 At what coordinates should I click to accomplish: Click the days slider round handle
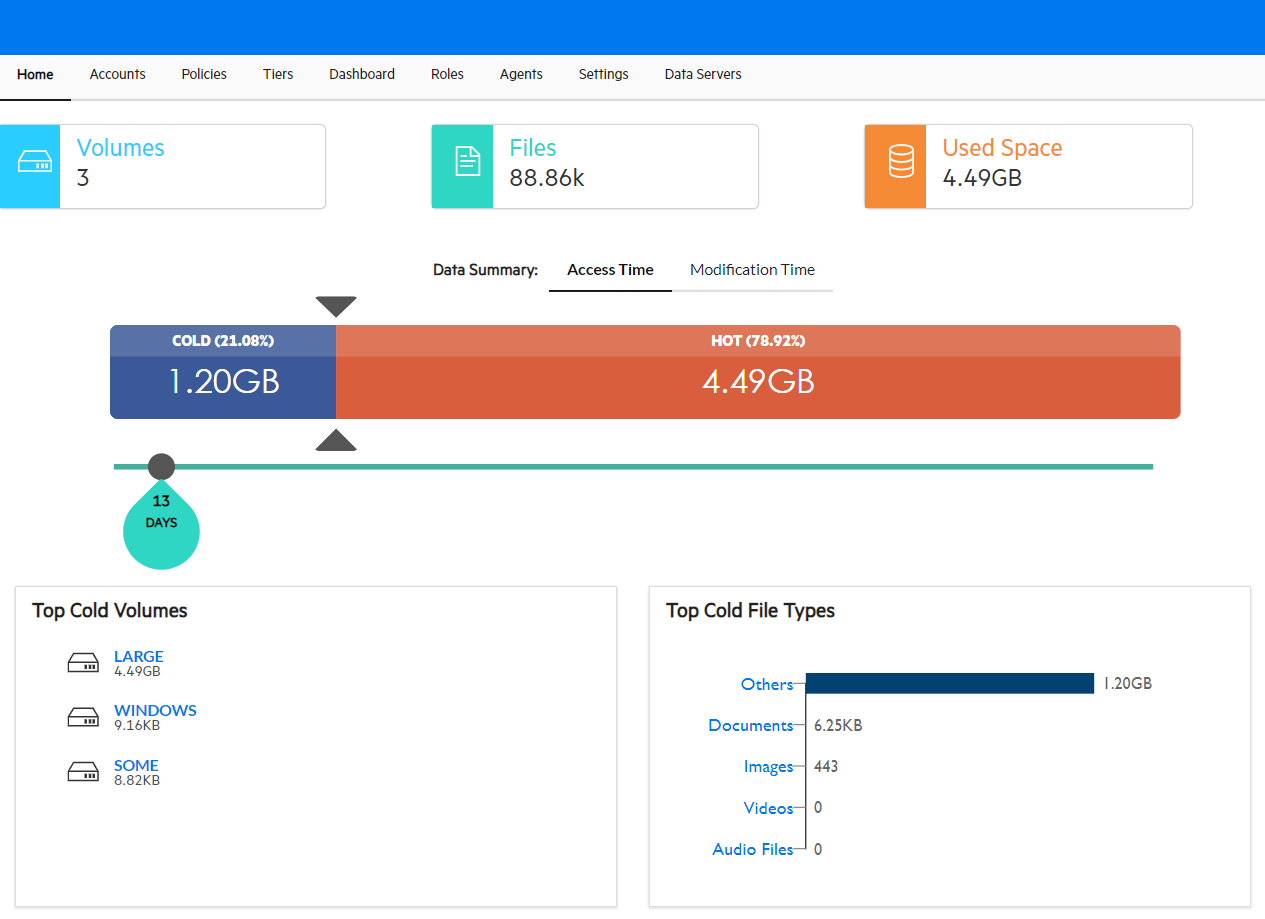pos(161,466)
